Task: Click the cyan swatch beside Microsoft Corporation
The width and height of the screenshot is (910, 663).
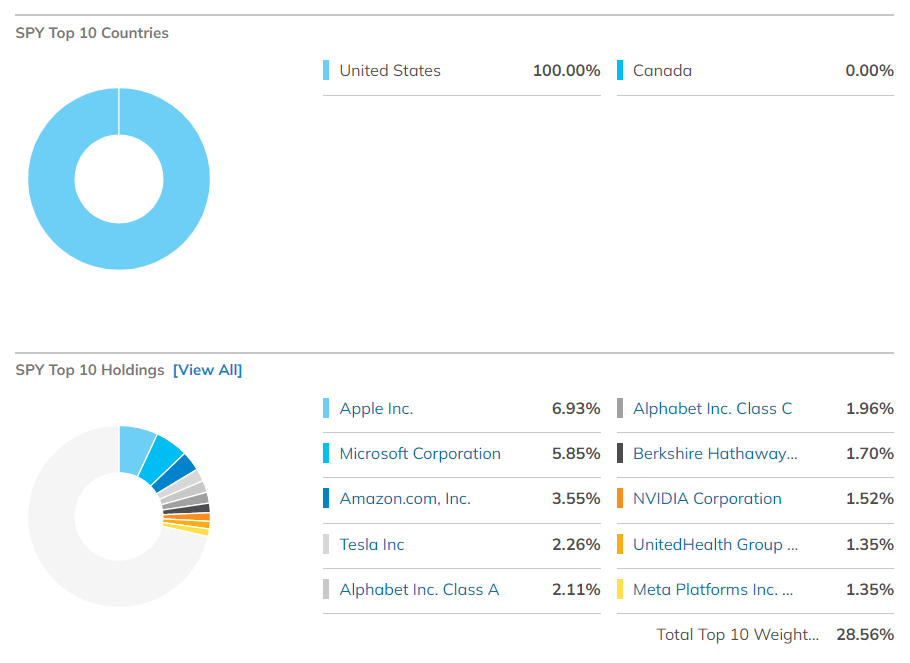Action: pyautogui.click(x=326, y=453)
